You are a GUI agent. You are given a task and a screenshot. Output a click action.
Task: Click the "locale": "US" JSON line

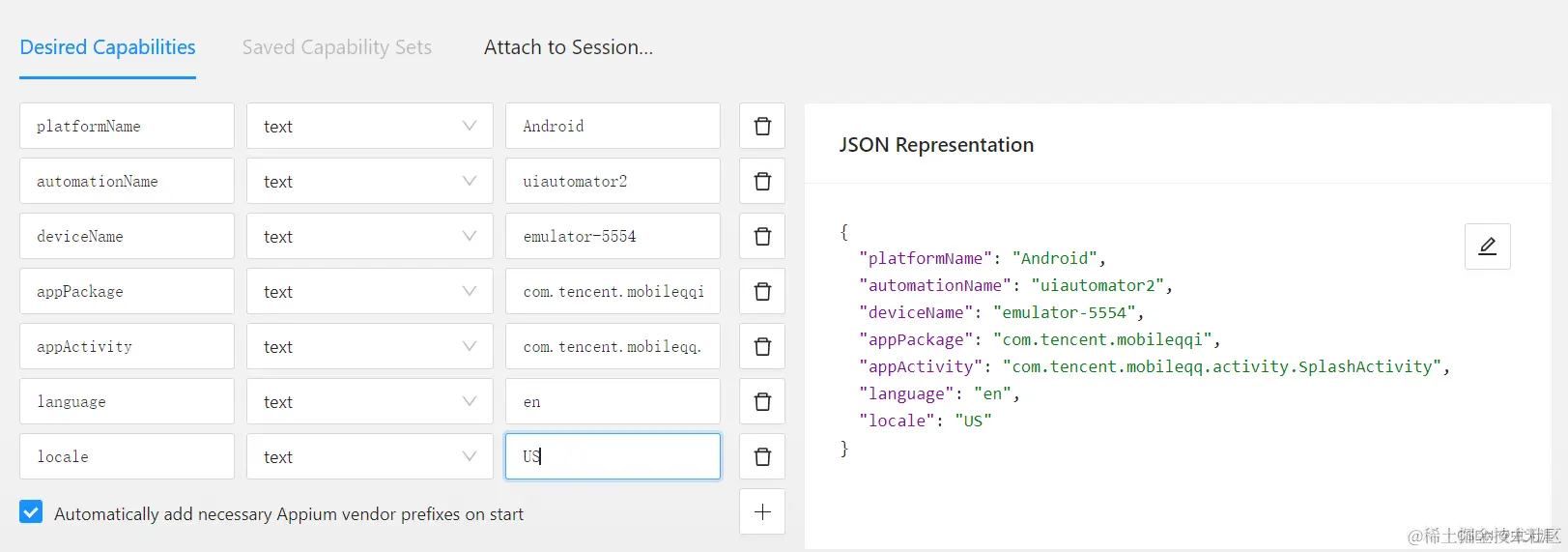point(926,421)
